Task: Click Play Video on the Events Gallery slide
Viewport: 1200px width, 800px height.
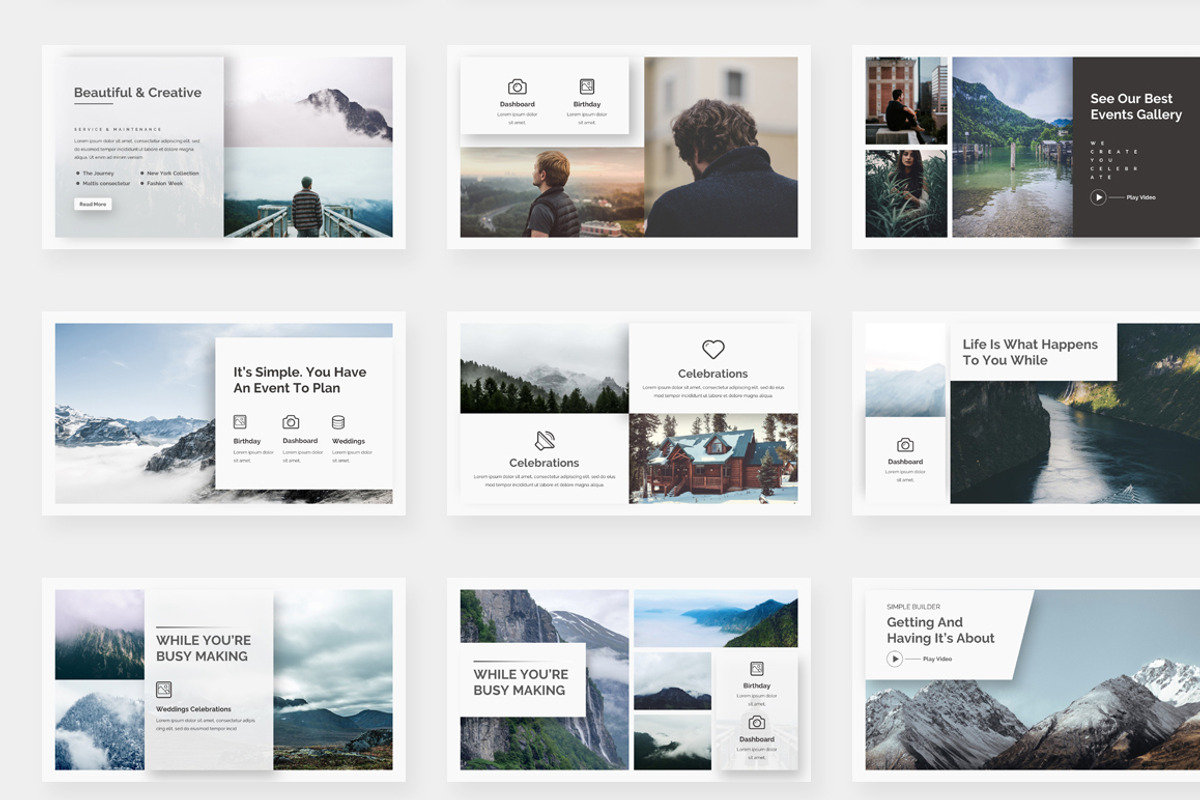Action: 1122,197
